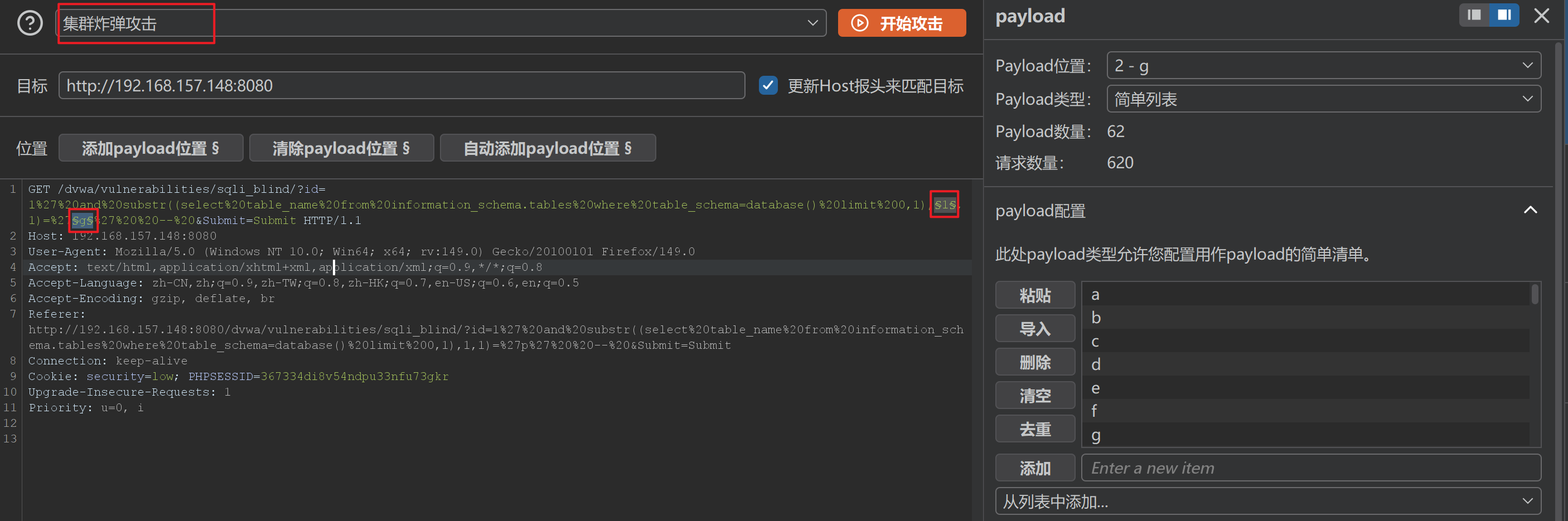The image size is (1568, 521).
Task: Select payload list item 'f'
Action: [x=1306, y=411]
